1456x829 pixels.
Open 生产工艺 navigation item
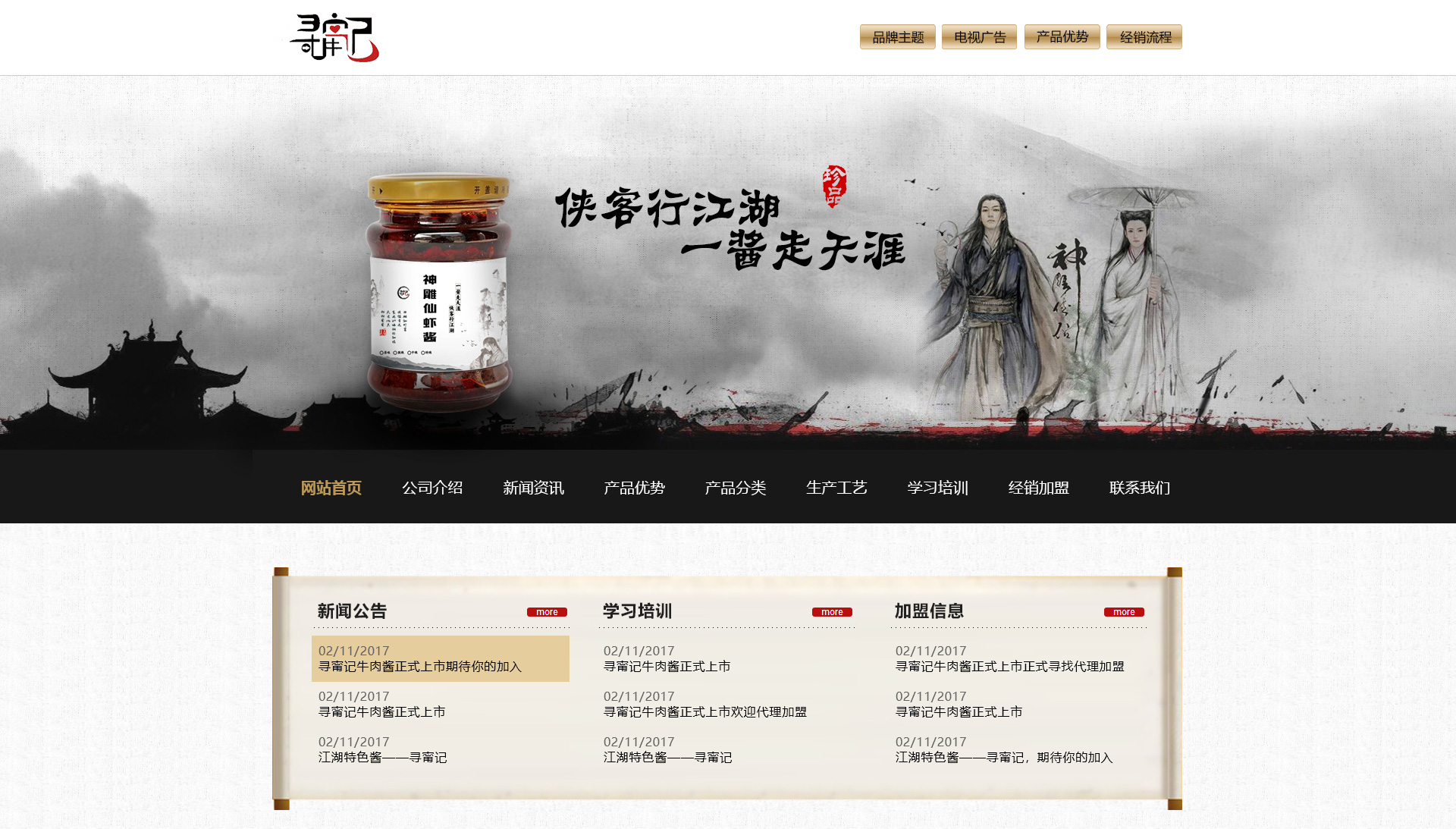point(836,488)
